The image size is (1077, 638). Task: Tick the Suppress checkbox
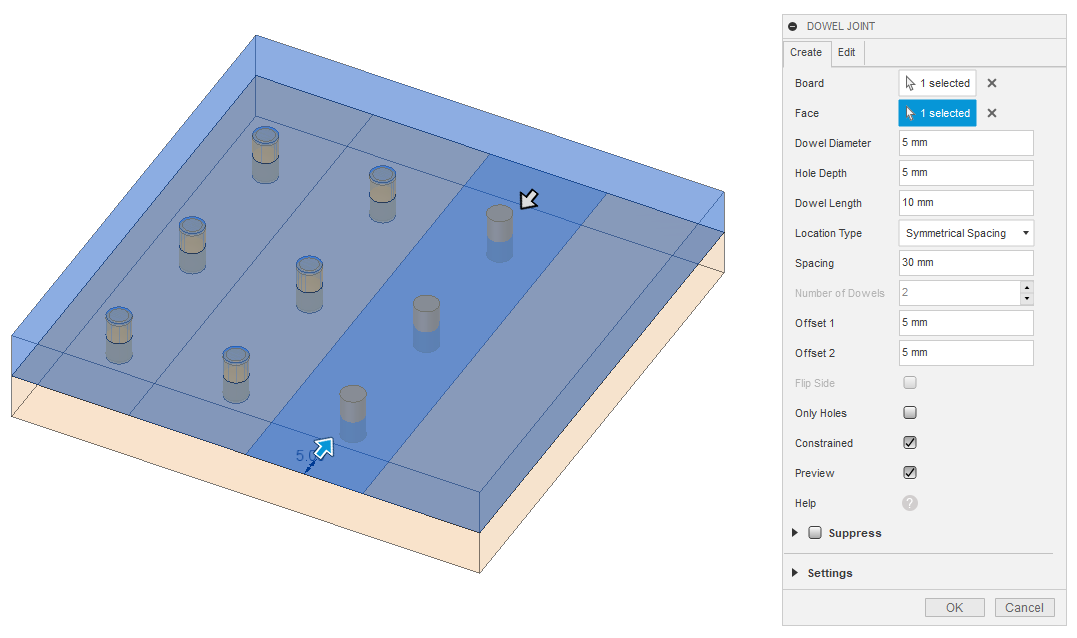click(815, 533)
